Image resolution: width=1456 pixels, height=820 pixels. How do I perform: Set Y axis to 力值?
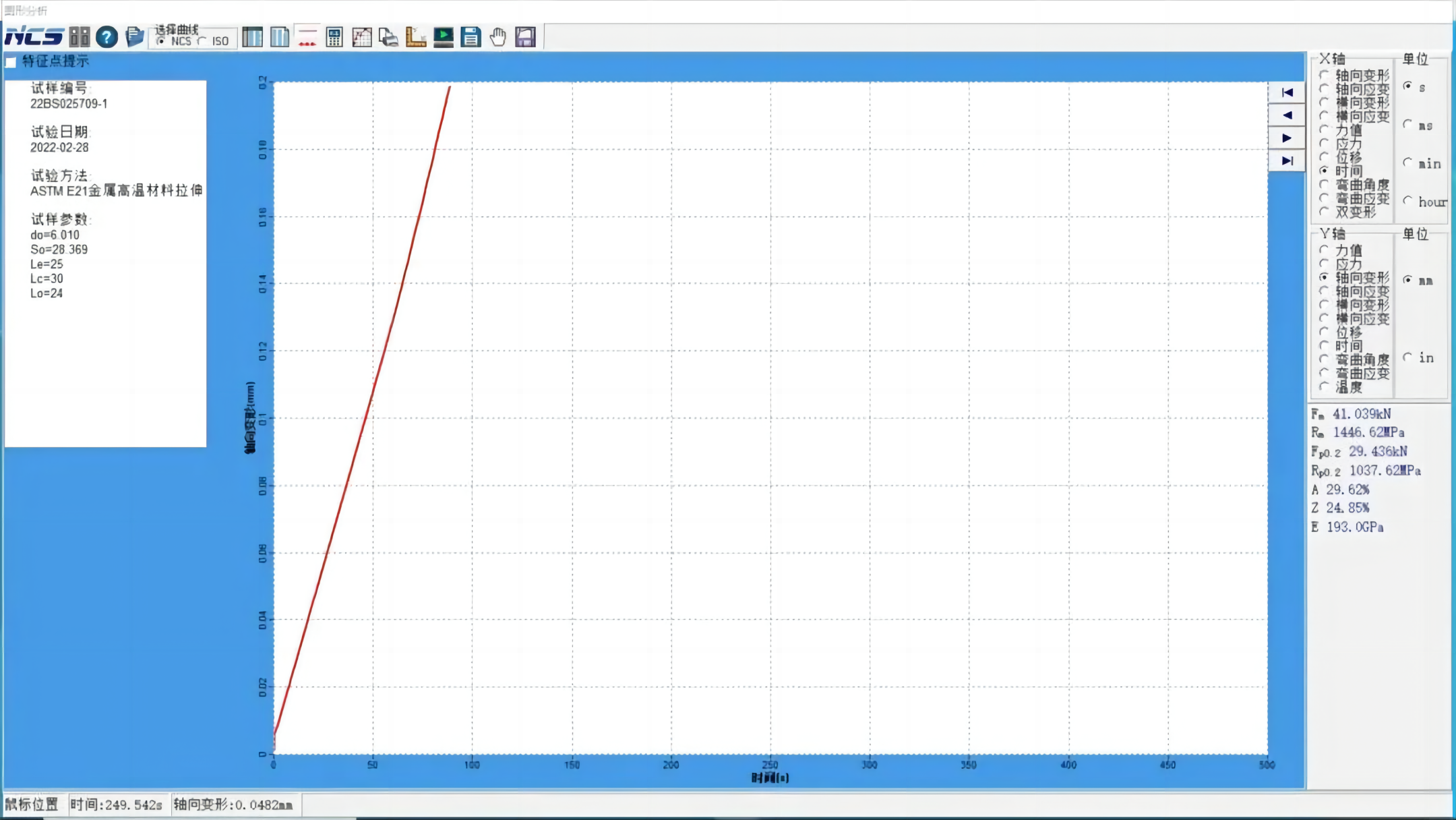coord(1324,250)
